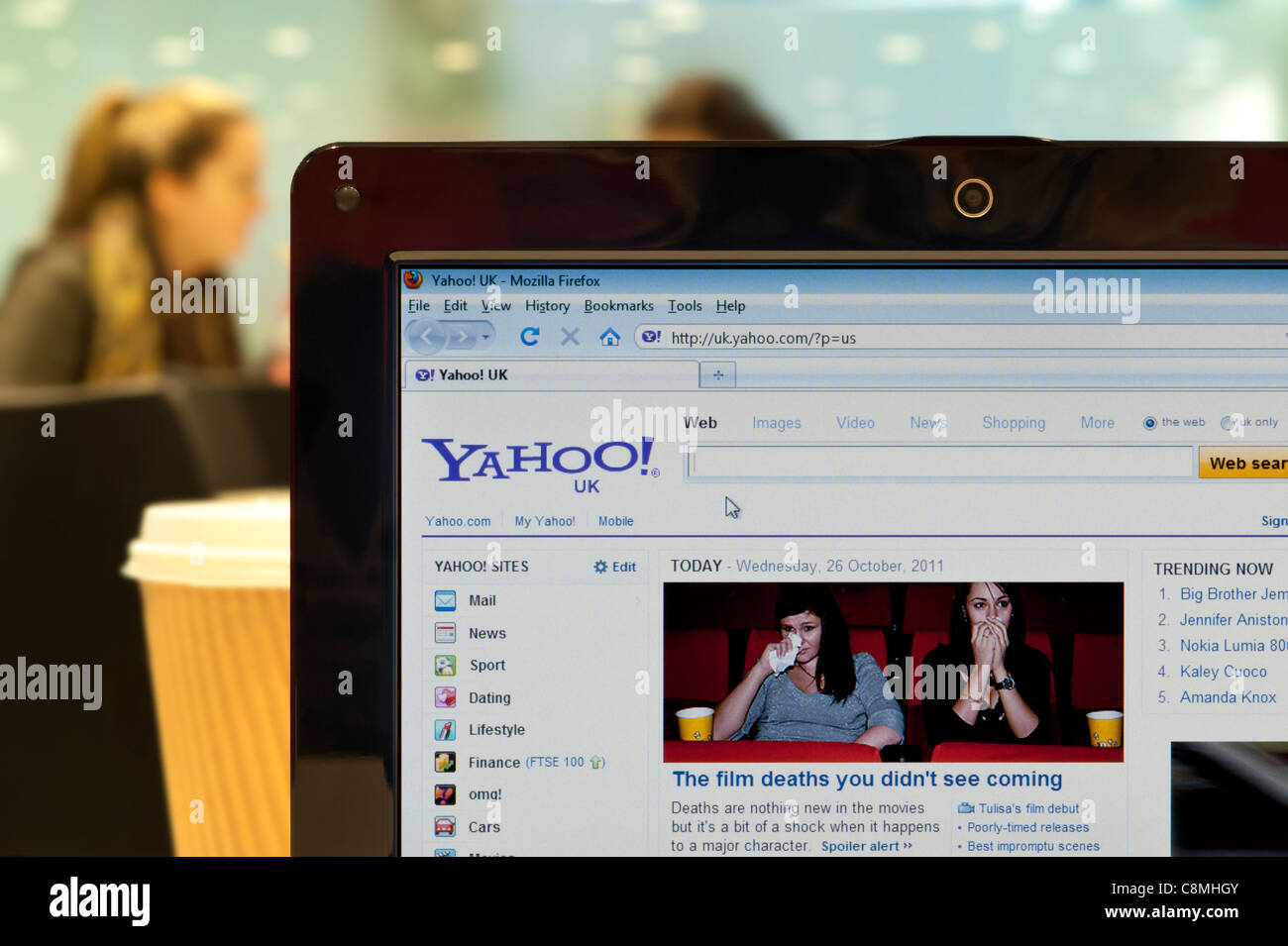The image size is (1288, 946).
Task: Select the Yahoo! UK browser tab
Action: 551,374
